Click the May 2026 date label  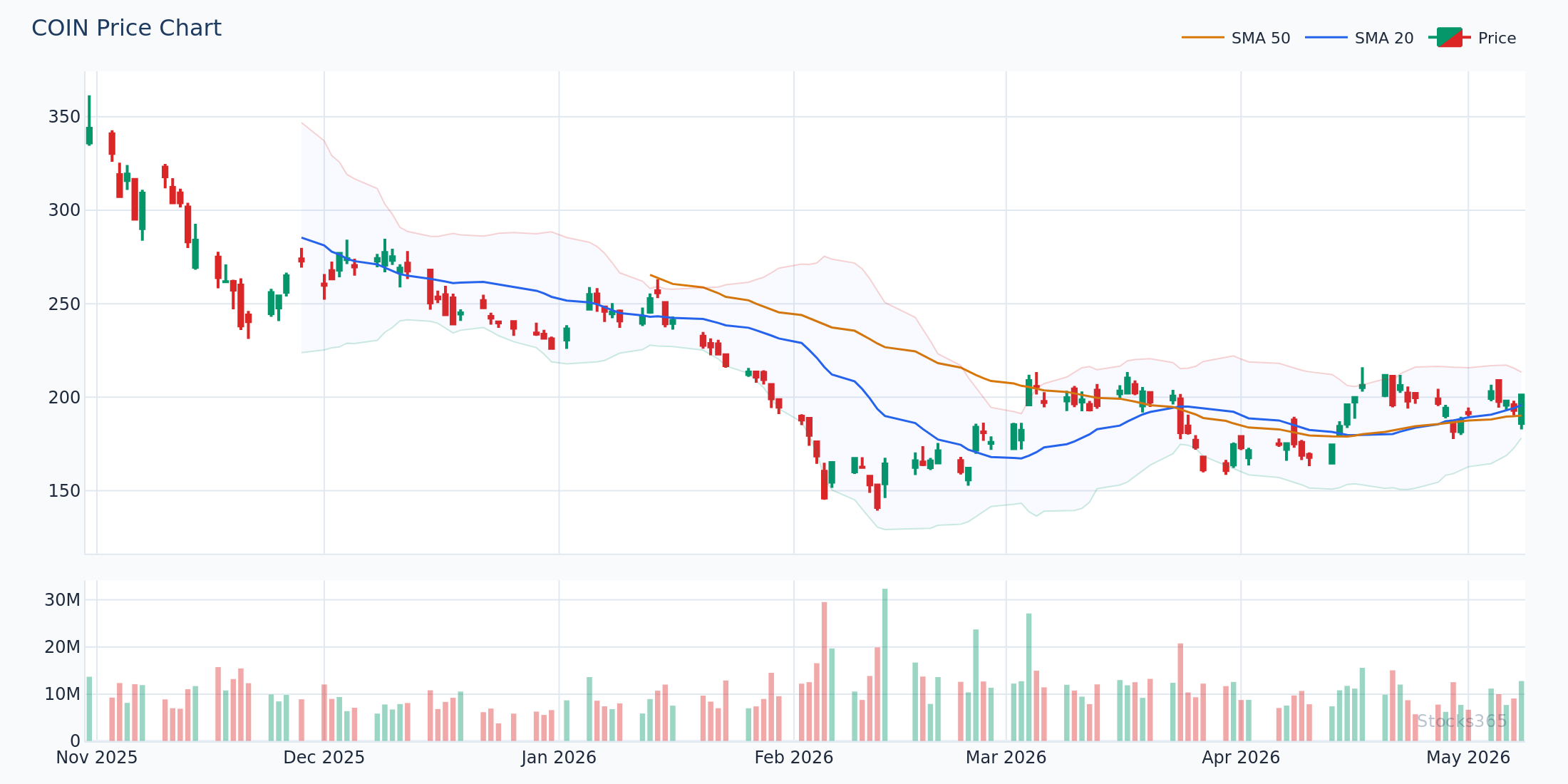click(1468, 758)
